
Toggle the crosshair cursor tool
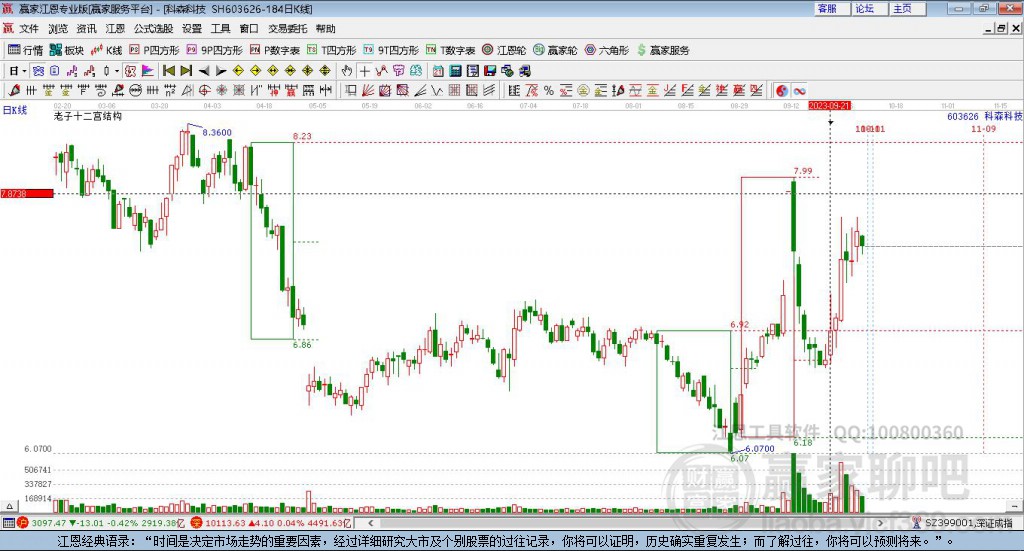pos(364,71)
